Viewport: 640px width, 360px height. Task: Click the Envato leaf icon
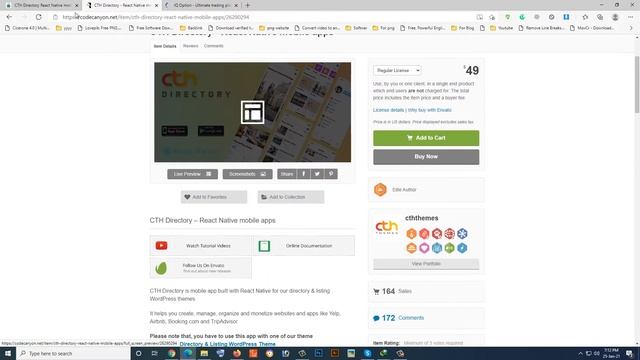[161, 268]
